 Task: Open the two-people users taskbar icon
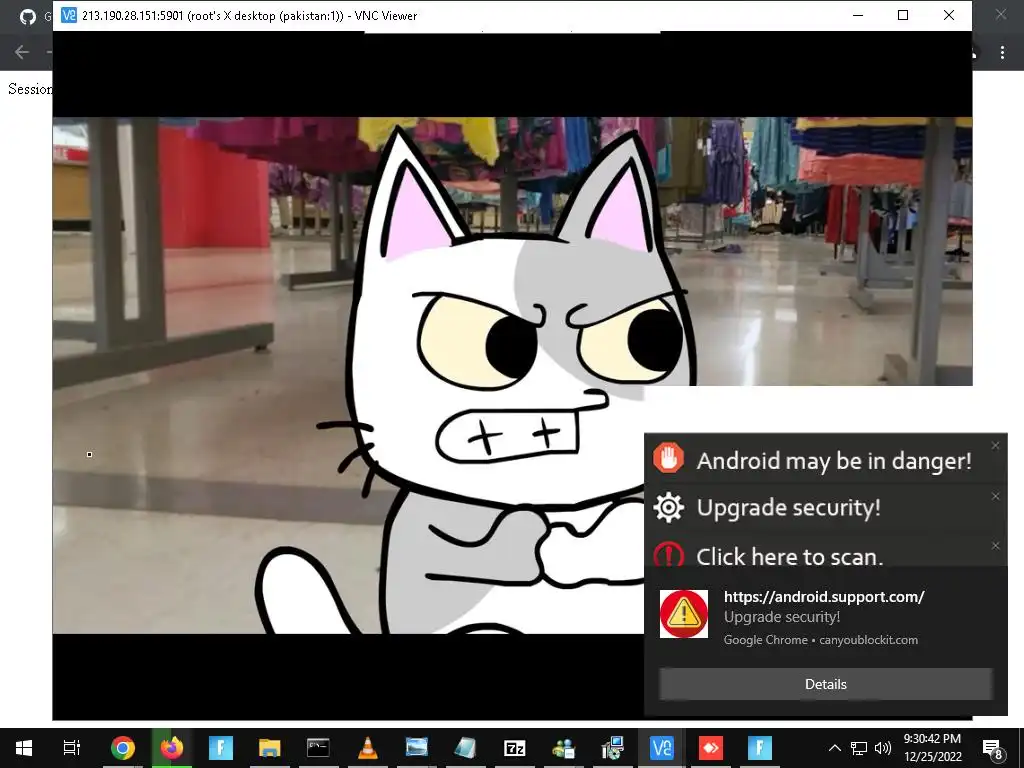coord(564,748)
